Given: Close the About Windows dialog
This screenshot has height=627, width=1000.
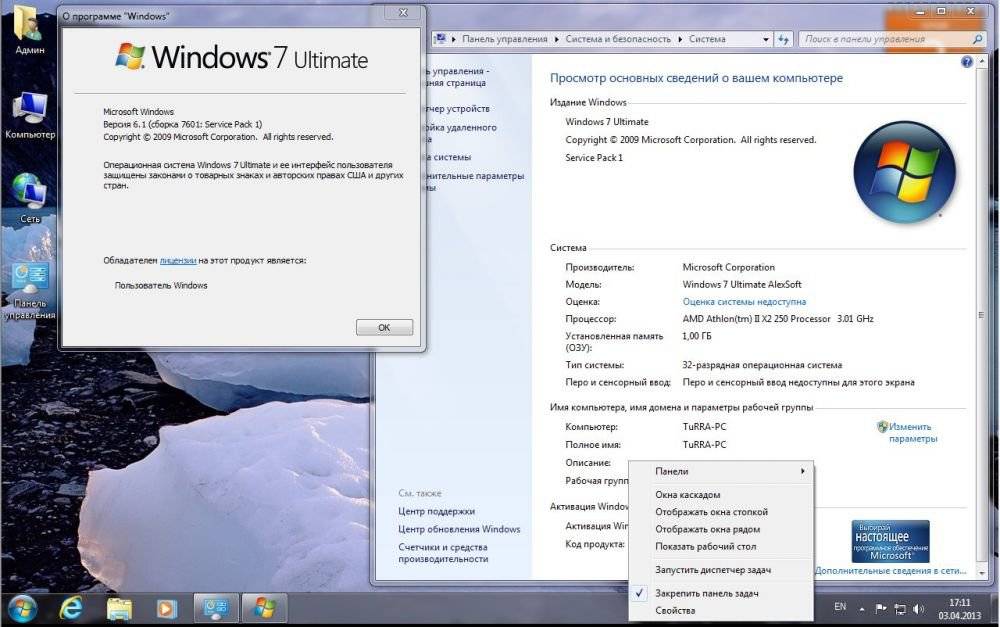Looking at the screenshot, I should click(x=403, y=13).
